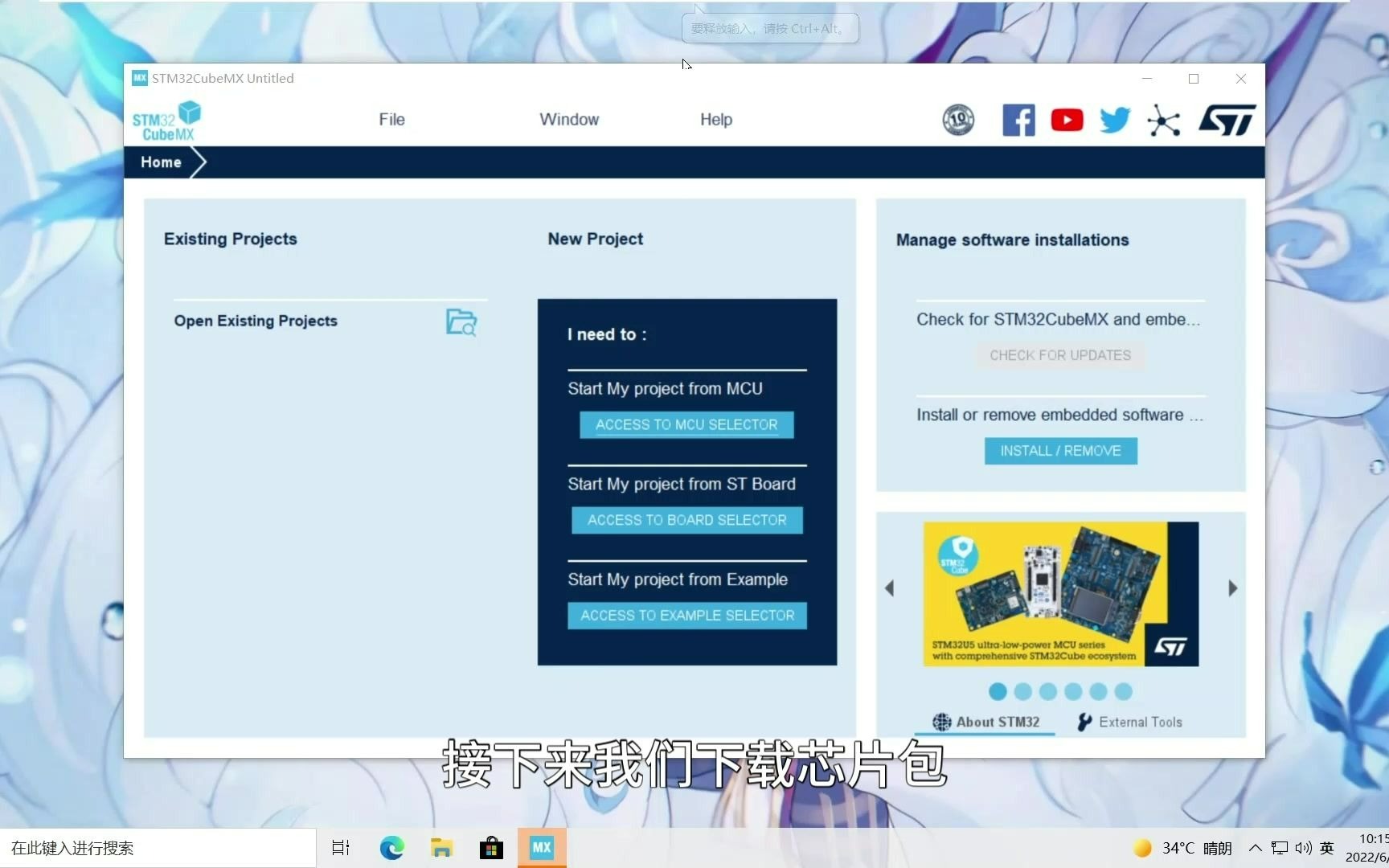Click the weather widget showing 34°C

[1182, 848]
